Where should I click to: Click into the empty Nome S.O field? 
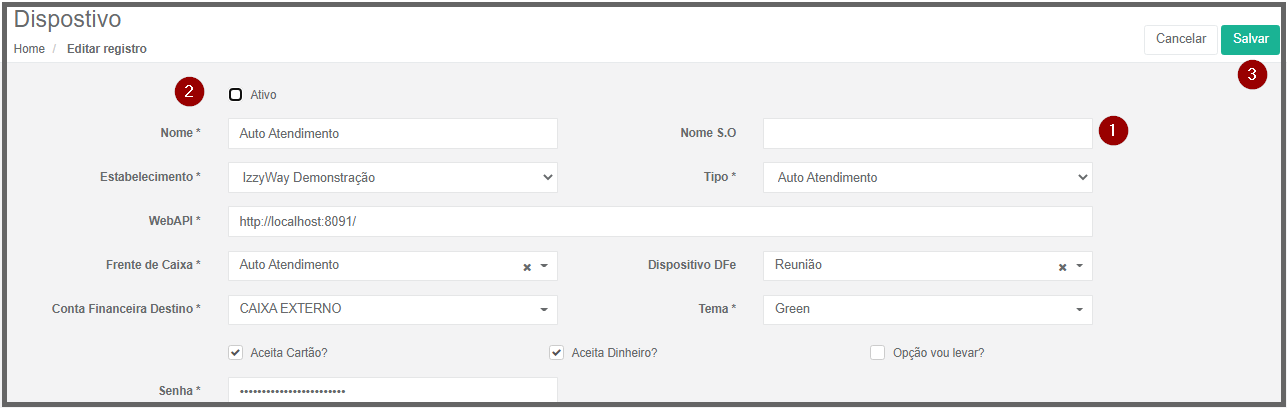[x=928, y=133]
